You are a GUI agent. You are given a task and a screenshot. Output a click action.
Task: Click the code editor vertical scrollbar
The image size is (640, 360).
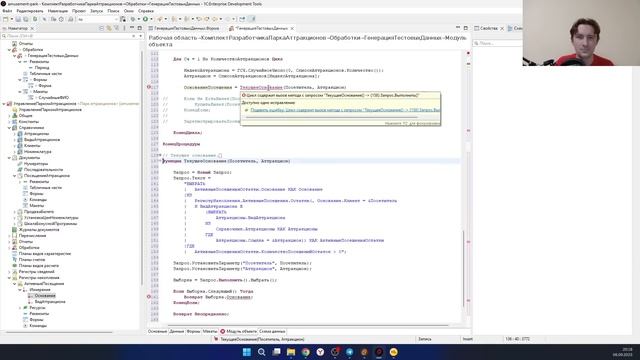point(463,268)
